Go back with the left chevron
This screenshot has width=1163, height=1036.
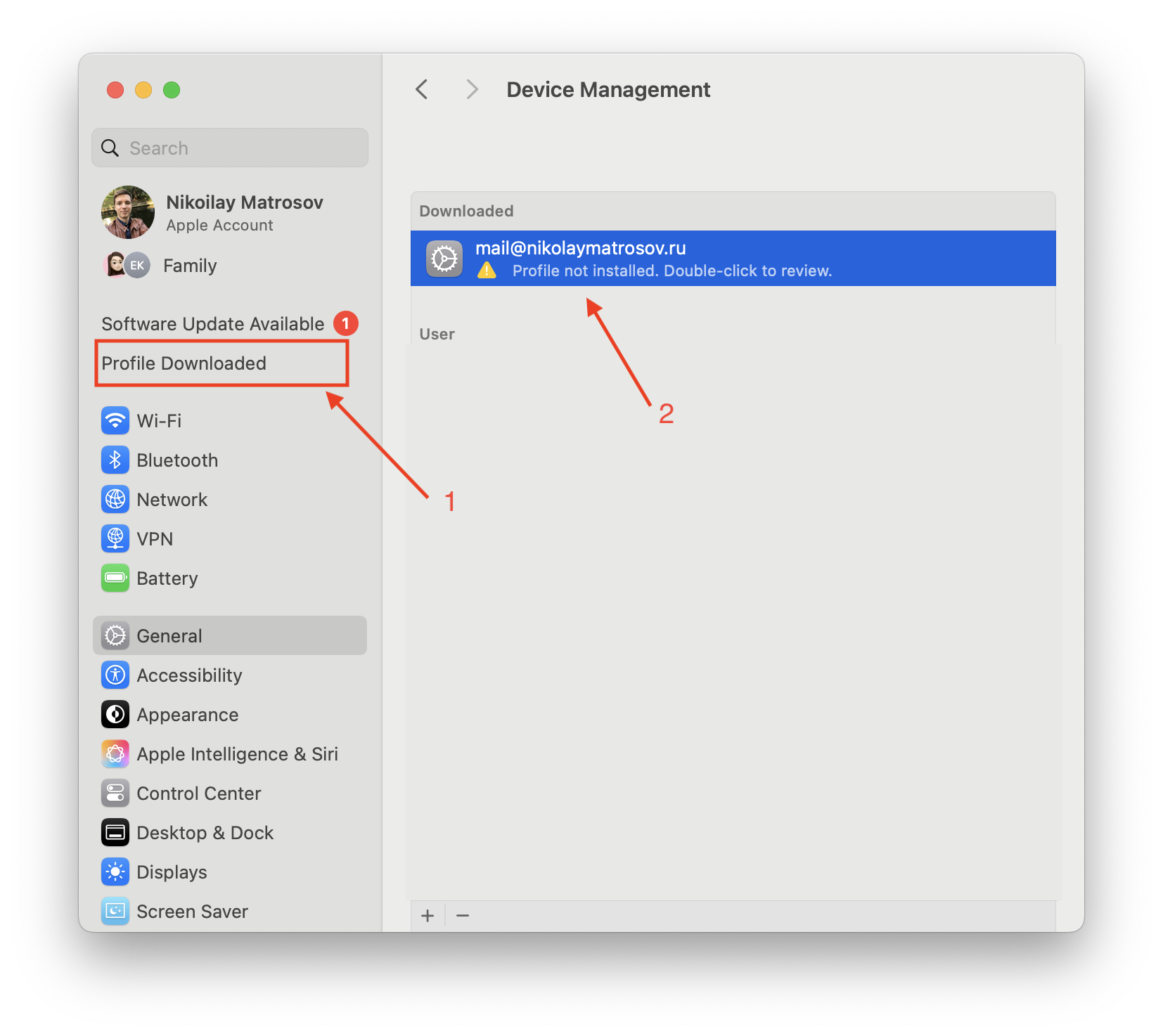422,90
